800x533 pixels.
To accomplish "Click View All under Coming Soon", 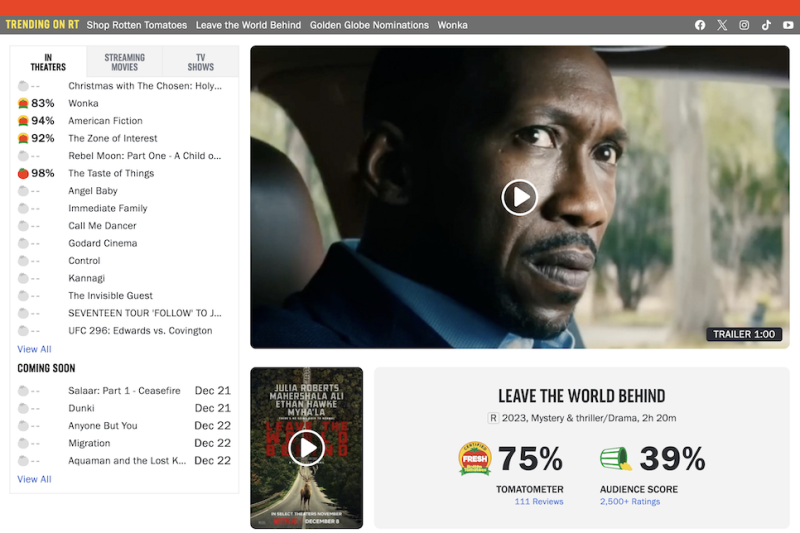I will (34, 479).
